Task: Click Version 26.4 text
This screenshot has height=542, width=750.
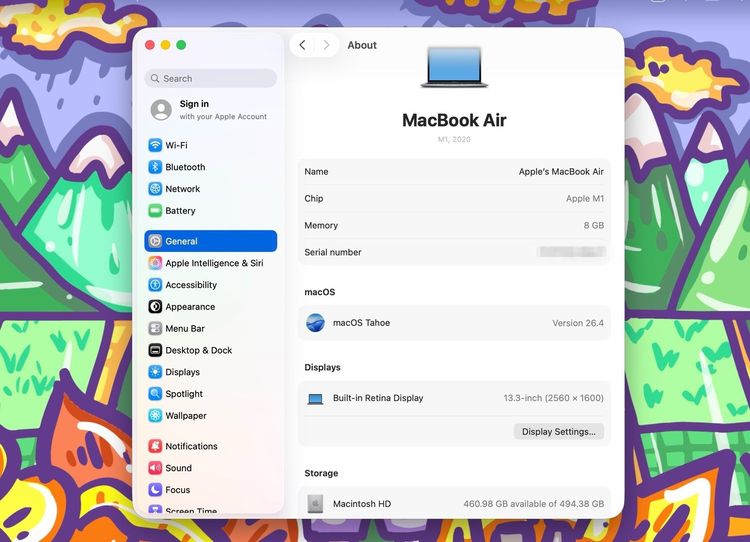Action: [x=578, y=323]
